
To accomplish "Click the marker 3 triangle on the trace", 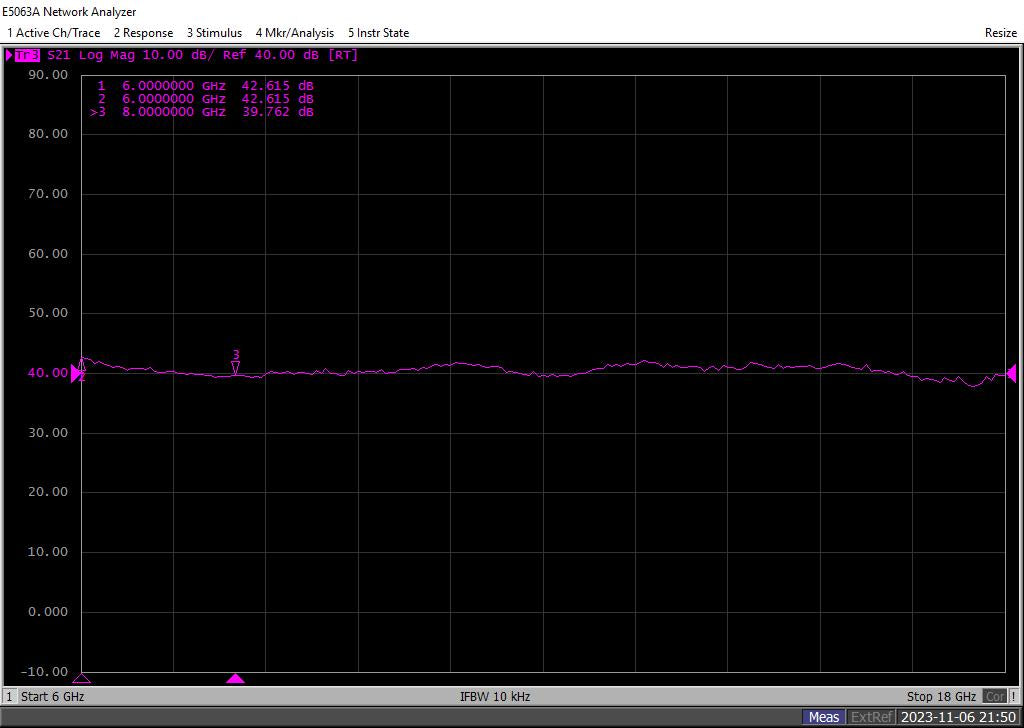I will pos(235,368).
